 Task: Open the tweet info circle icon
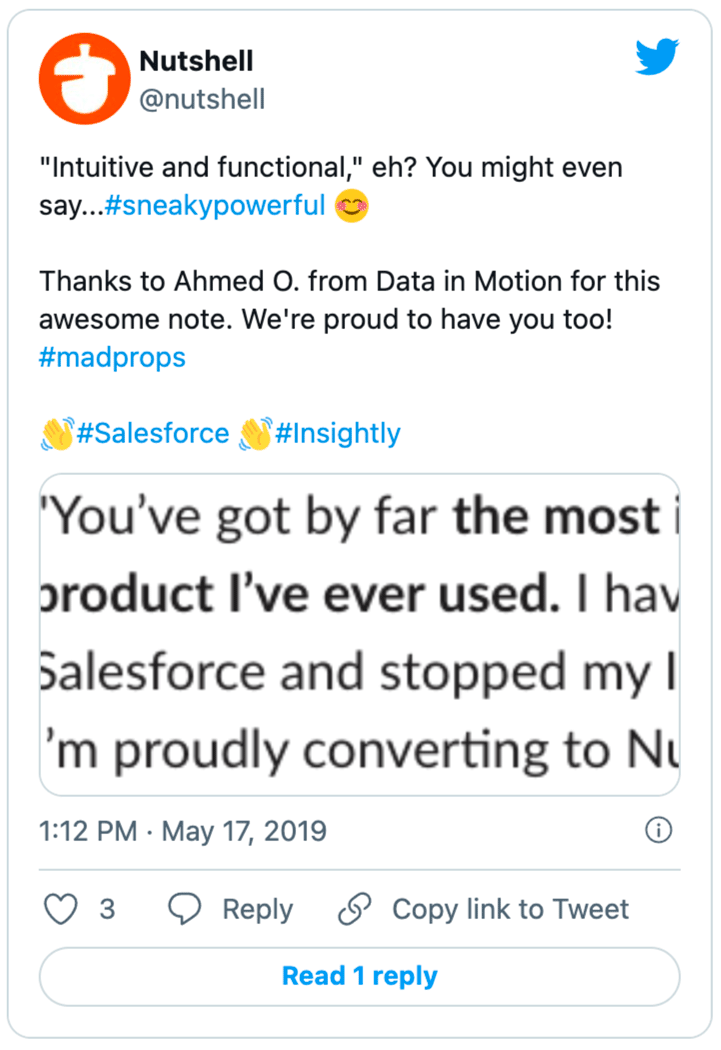coord(658,831)
